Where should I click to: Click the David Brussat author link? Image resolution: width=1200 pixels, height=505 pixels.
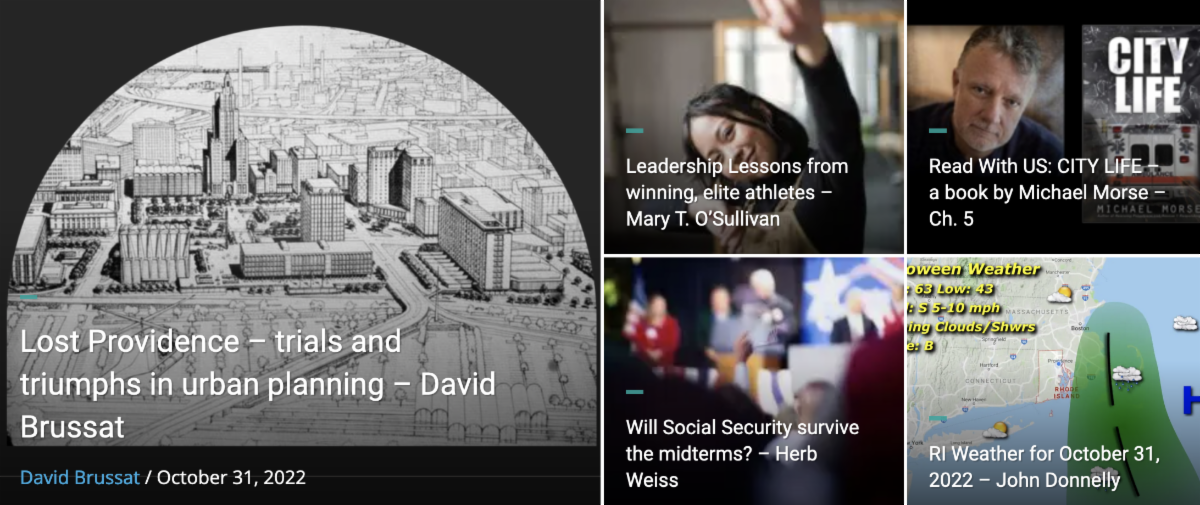[80, 477]
